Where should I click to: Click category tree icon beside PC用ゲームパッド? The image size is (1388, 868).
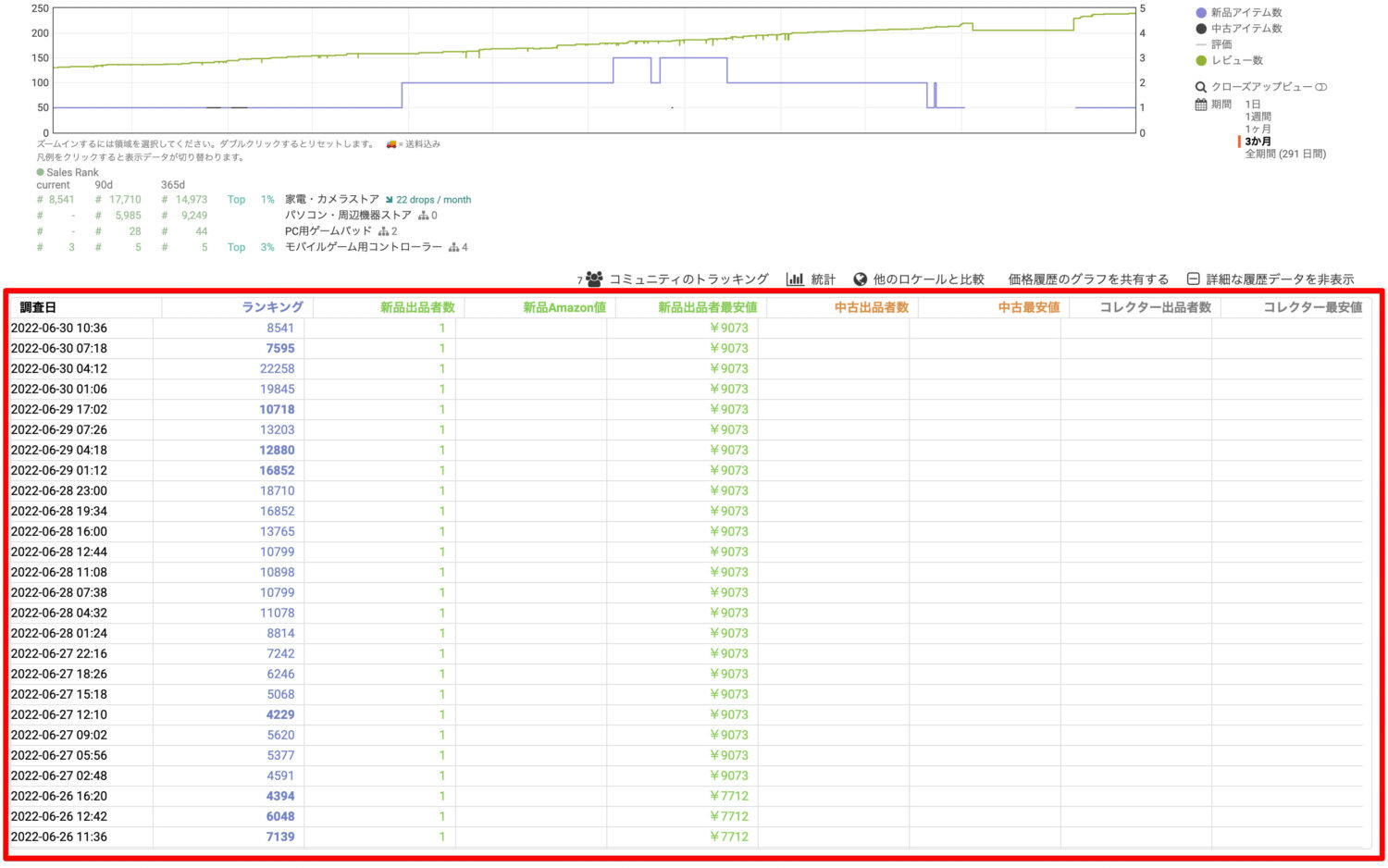coord(383,231)
